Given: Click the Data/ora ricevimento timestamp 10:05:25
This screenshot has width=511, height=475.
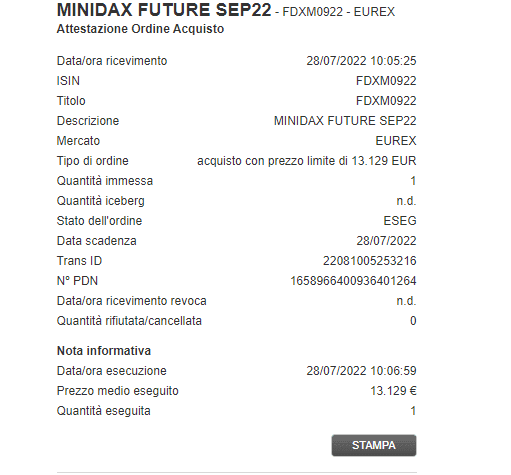Looking at the screenshot, I should 361,61.
